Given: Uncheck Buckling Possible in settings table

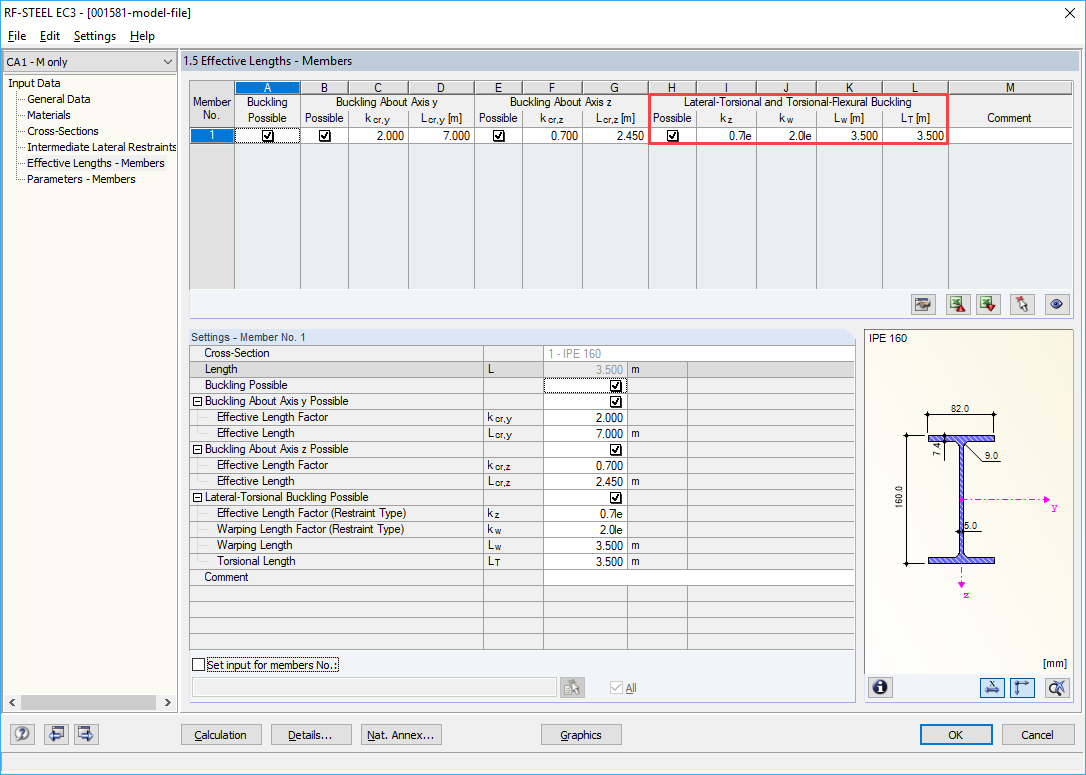Looking at the screenshot, I should coord(616,385).
